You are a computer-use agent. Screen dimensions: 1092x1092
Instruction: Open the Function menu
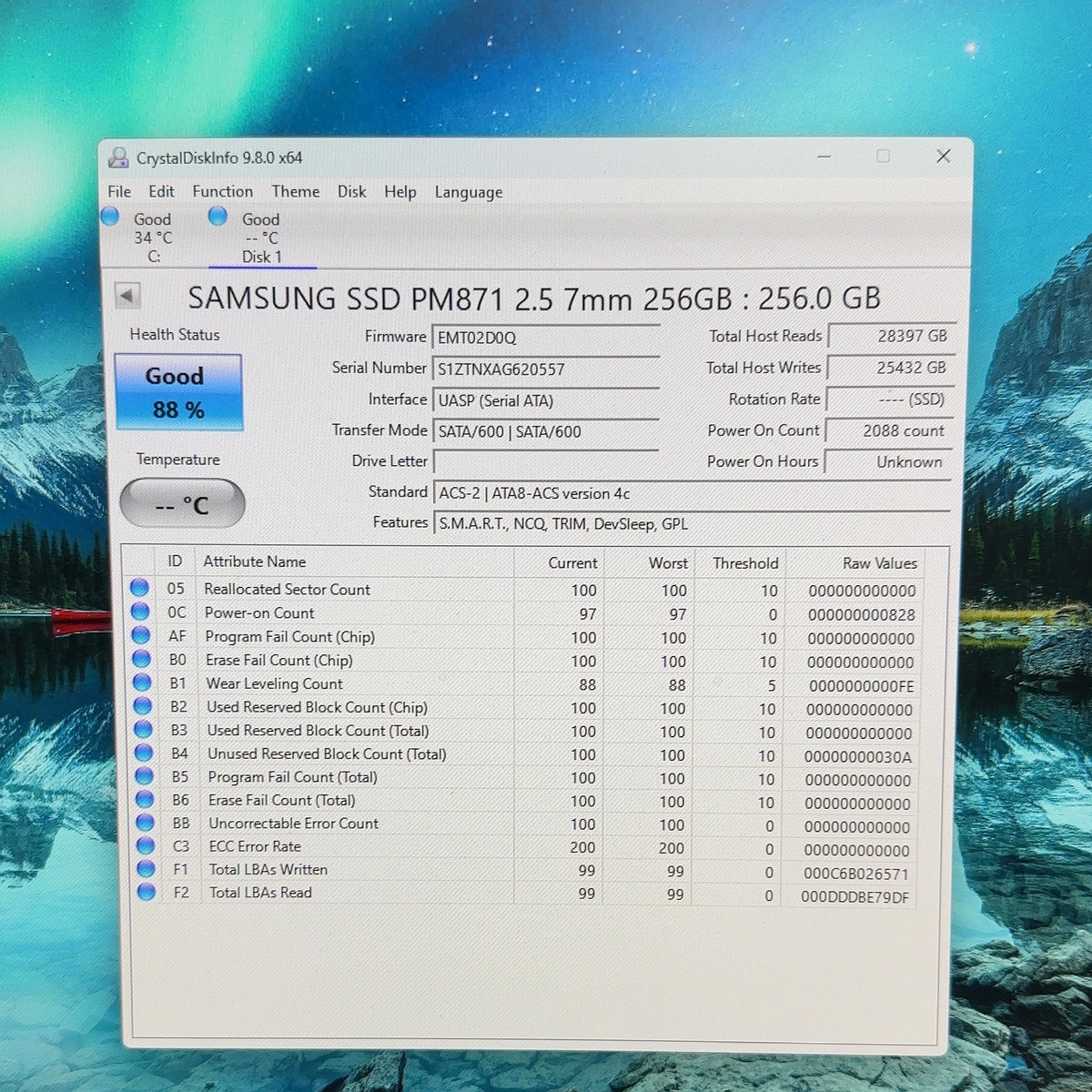[223, 191]
